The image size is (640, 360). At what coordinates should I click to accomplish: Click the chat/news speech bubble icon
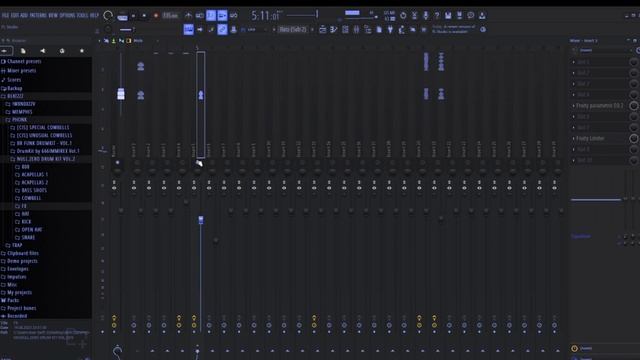471,16
